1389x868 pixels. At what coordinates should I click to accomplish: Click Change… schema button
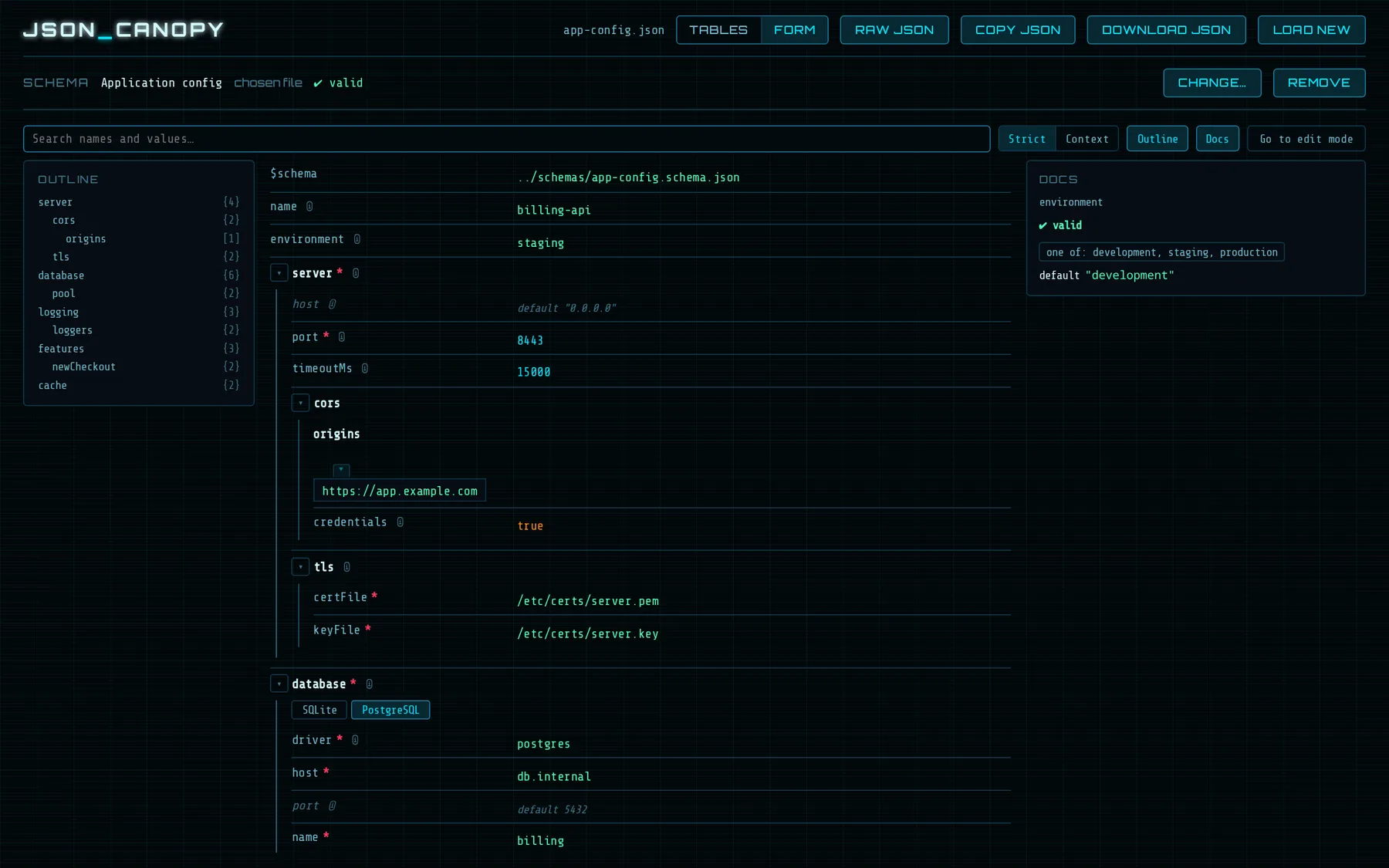pos(1212,83)
